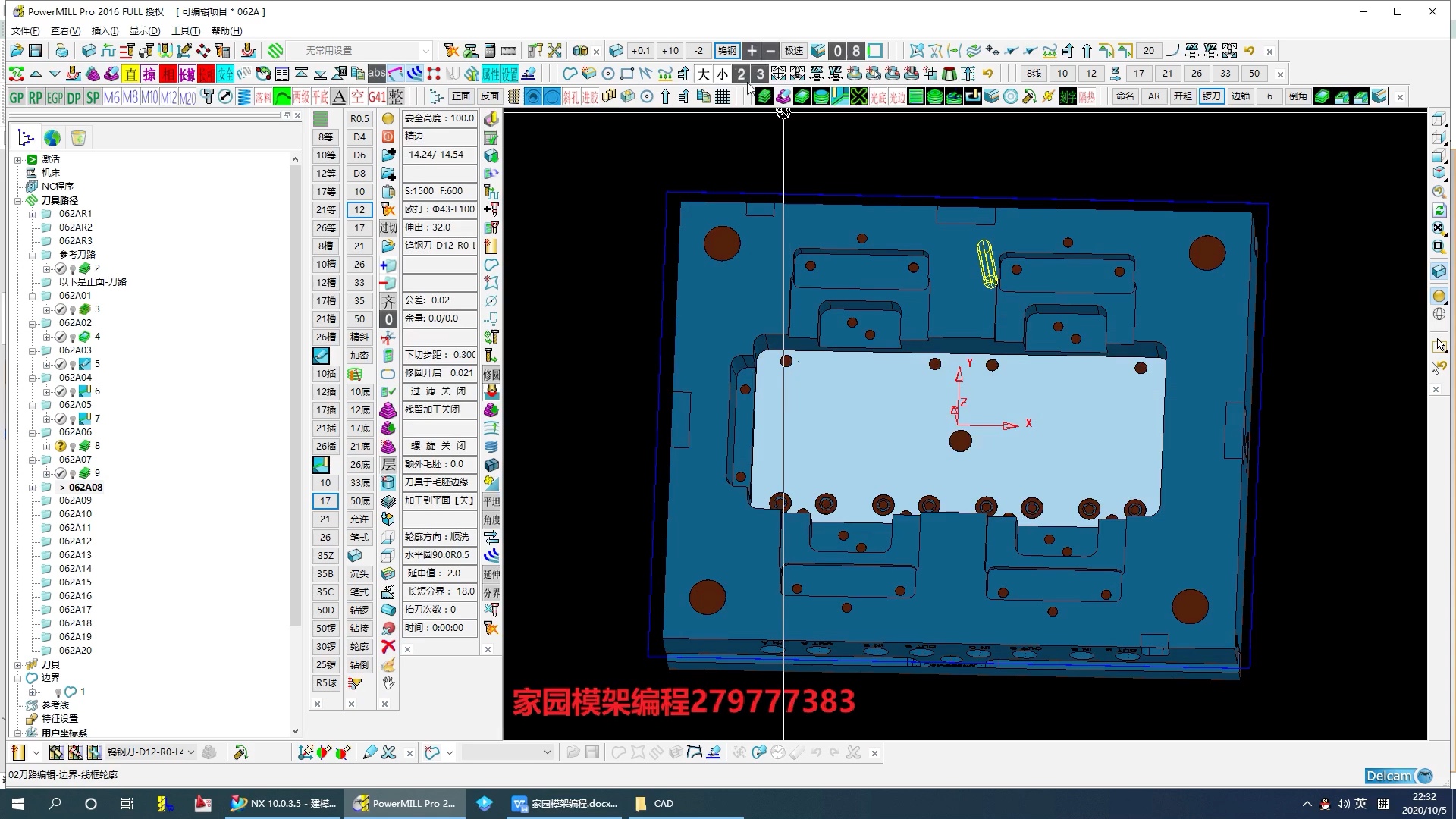Viewport: 1456px width, 819px height.
Task: Toggle light bulb of toolpath 3
Action: [73, 310]
